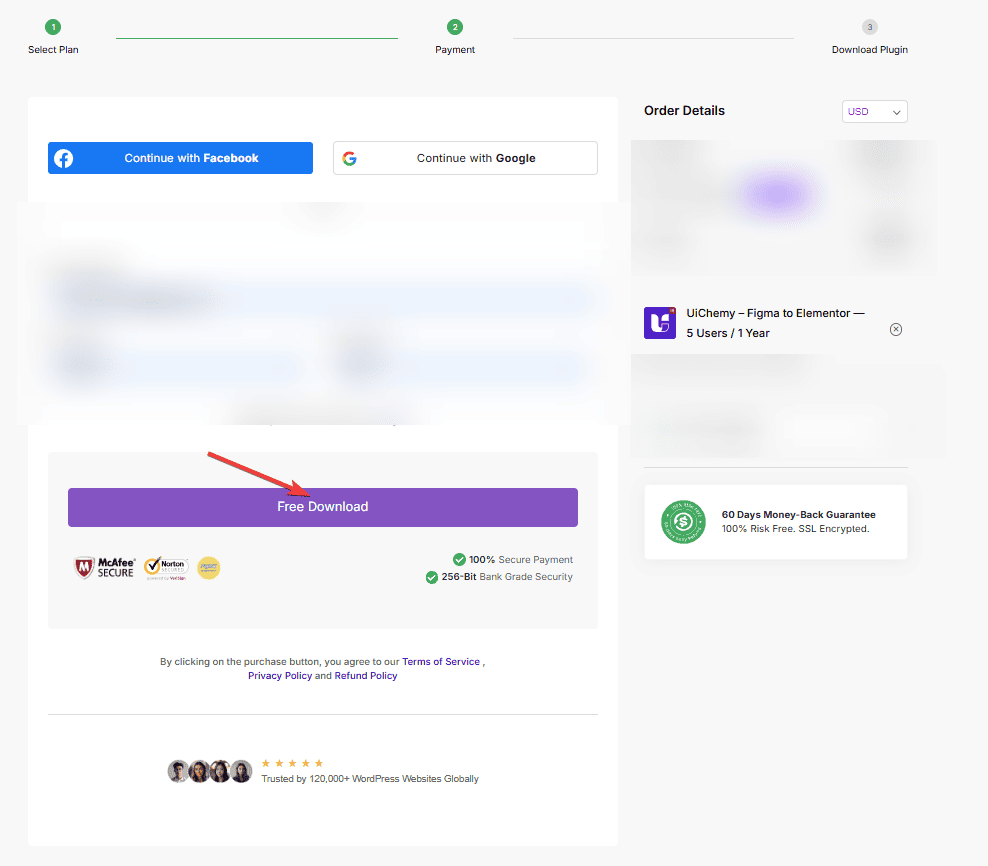Open the Privacy Policy link
988x866 pixels.
pyautogui.click(x=279, y=675)
